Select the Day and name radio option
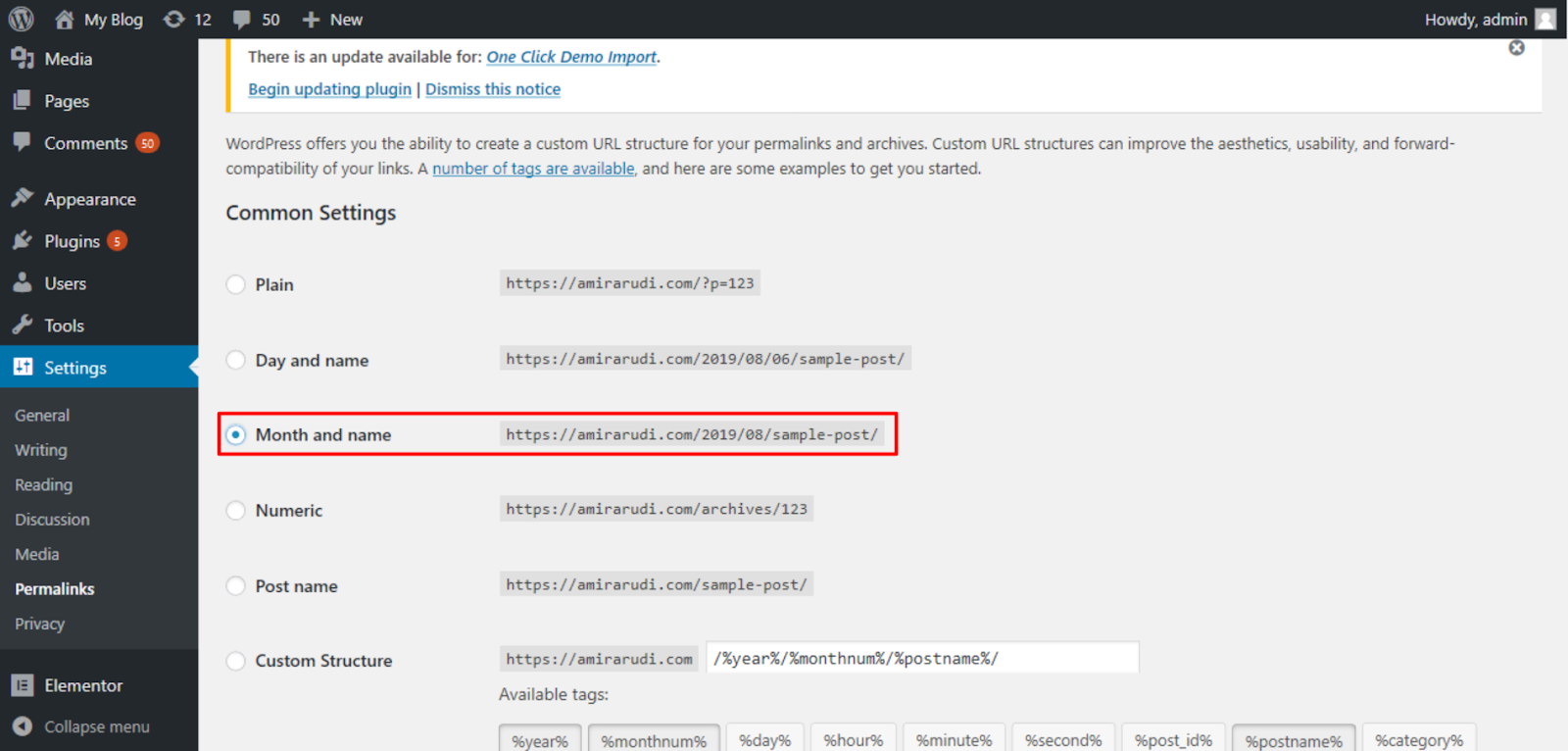The image size is (1568, 751). pos(236,360)
